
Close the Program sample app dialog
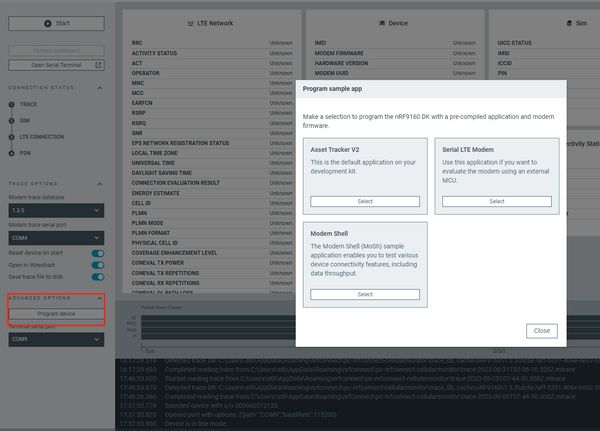coord(541,331)
